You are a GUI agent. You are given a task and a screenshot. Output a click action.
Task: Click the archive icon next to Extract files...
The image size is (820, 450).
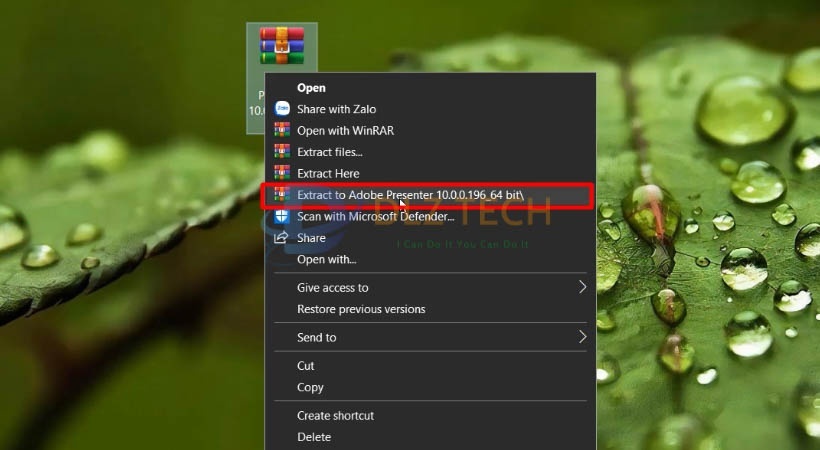point(282,152)
